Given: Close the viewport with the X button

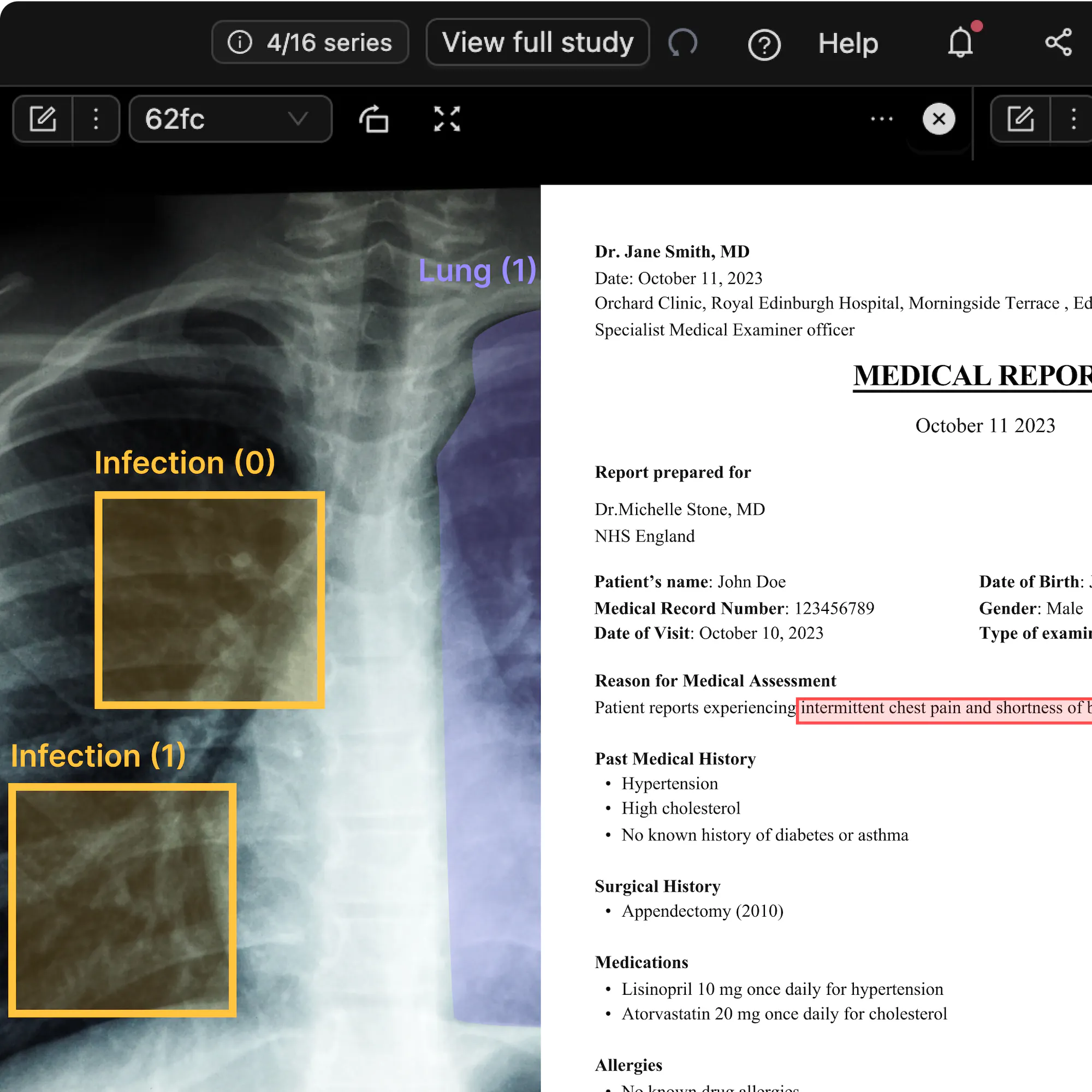Looking at the screenshot, I should coord(939,118).
